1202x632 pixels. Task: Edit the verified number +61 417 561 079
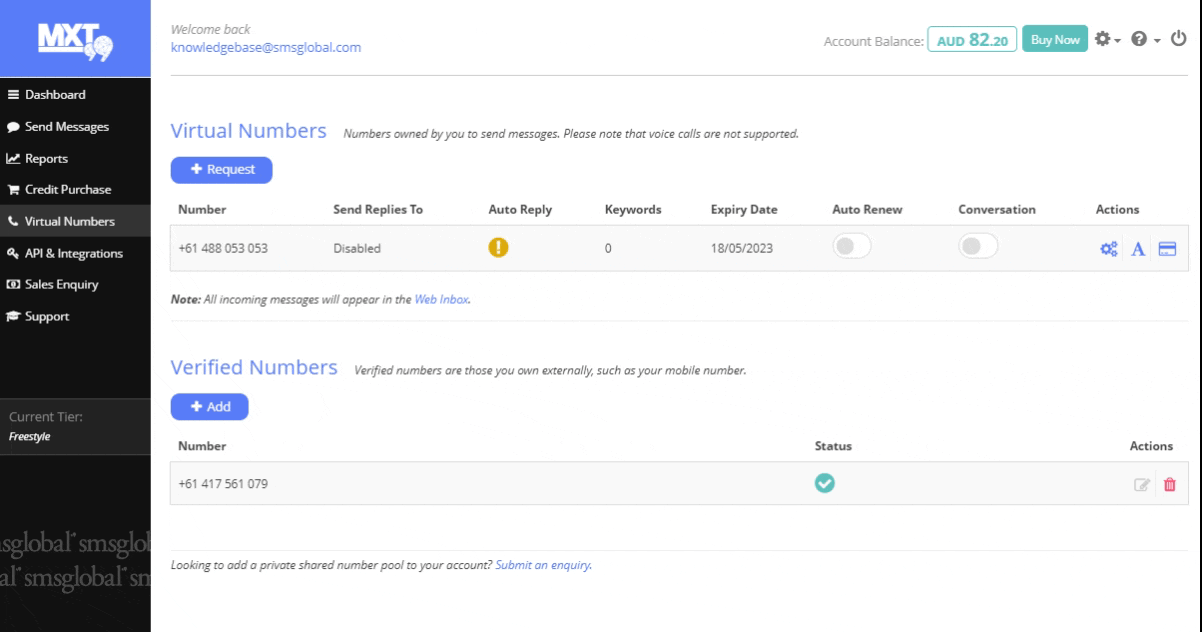click(x=1141, y=485)
